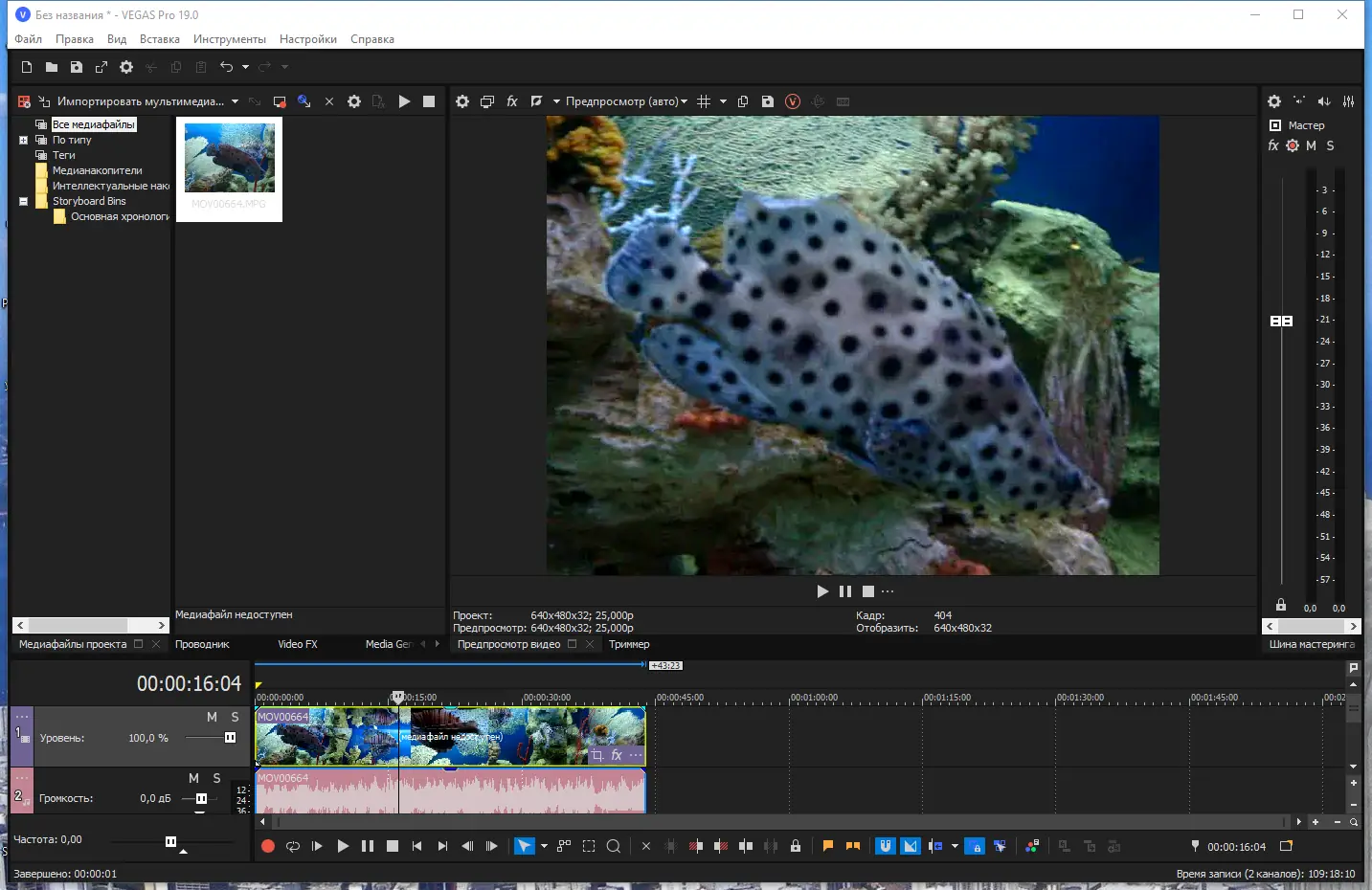
Task: Open video preview FX button
Action: click(512, 101)
